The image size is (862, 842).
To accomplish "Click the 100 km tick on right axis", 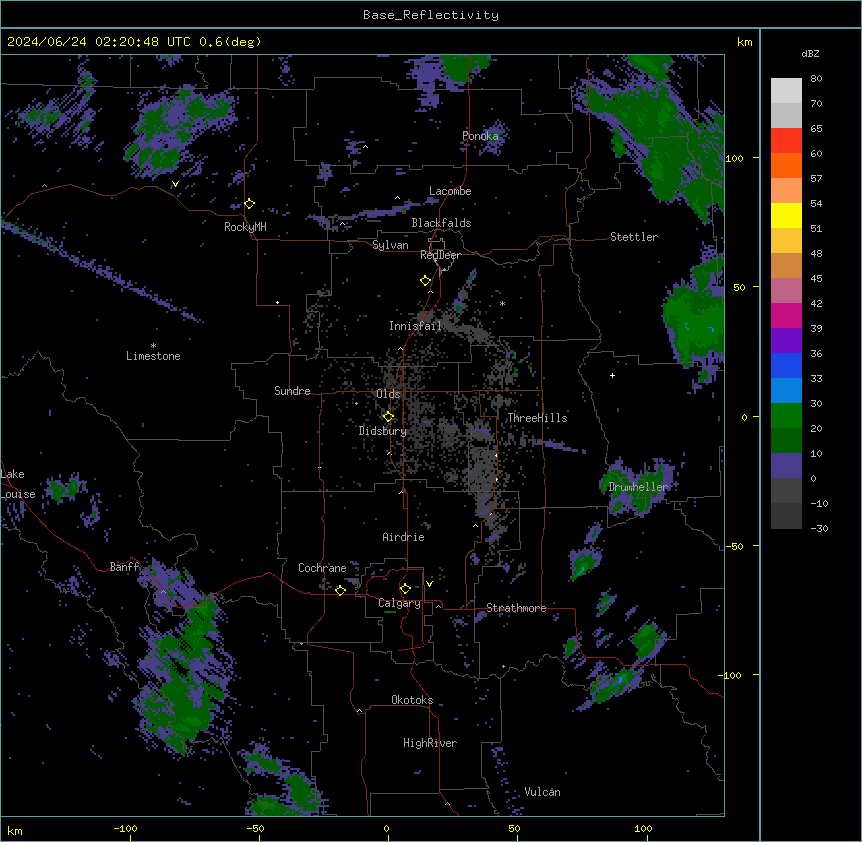I will [x=734, y=158].
